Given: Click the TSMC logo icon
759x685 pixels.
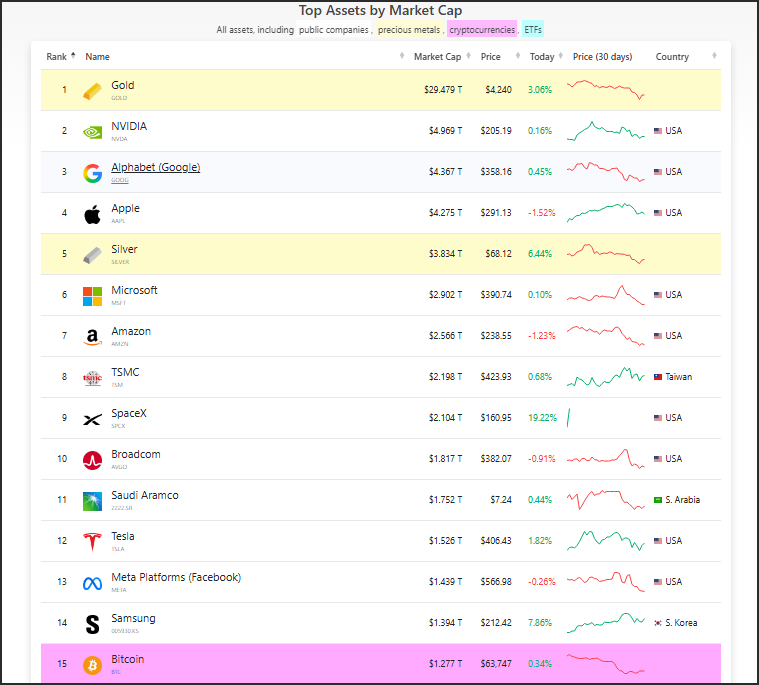Looking at the screenshot, I should click(x=92, y=378).
